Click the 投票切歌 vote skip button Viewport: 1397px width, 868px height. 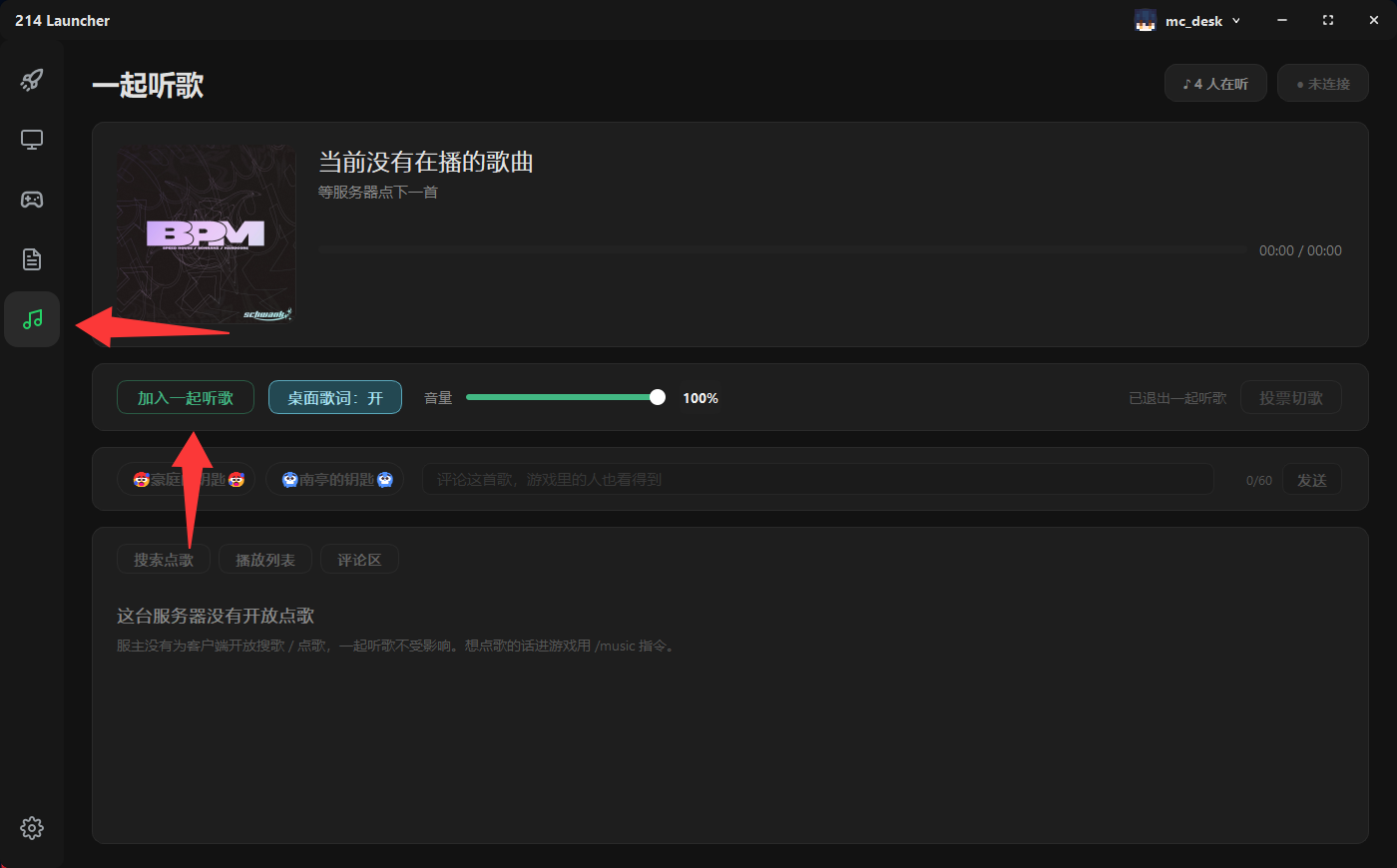pyautogui.click(x=1291, y=397)
